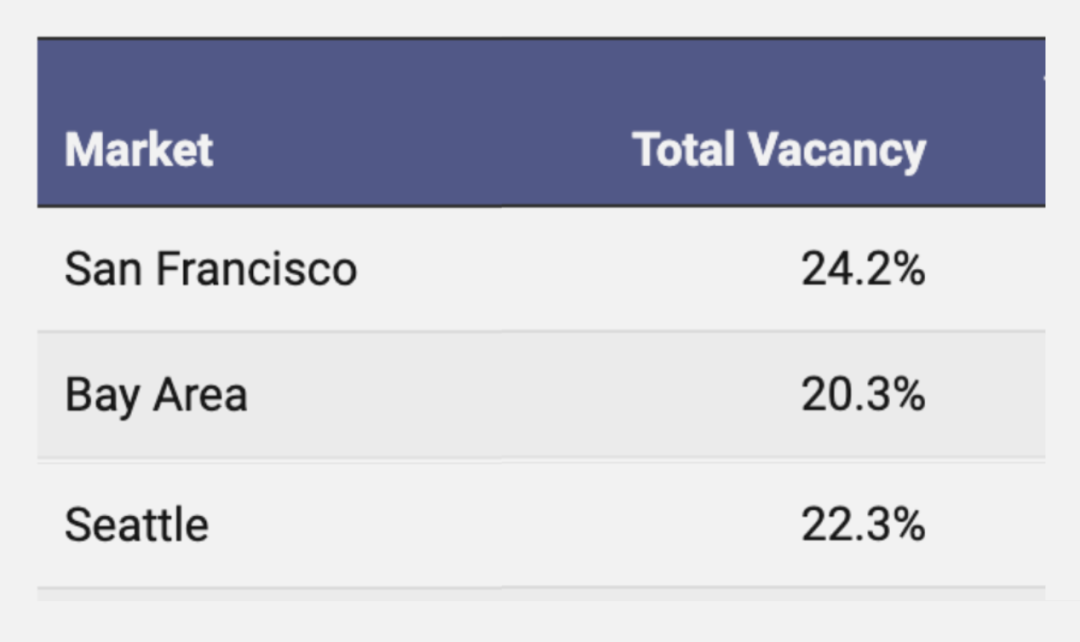Click the divider line below Seattle row
Image resolution: width=1080 pixels, height=642 pixels.
pos(541,588)
